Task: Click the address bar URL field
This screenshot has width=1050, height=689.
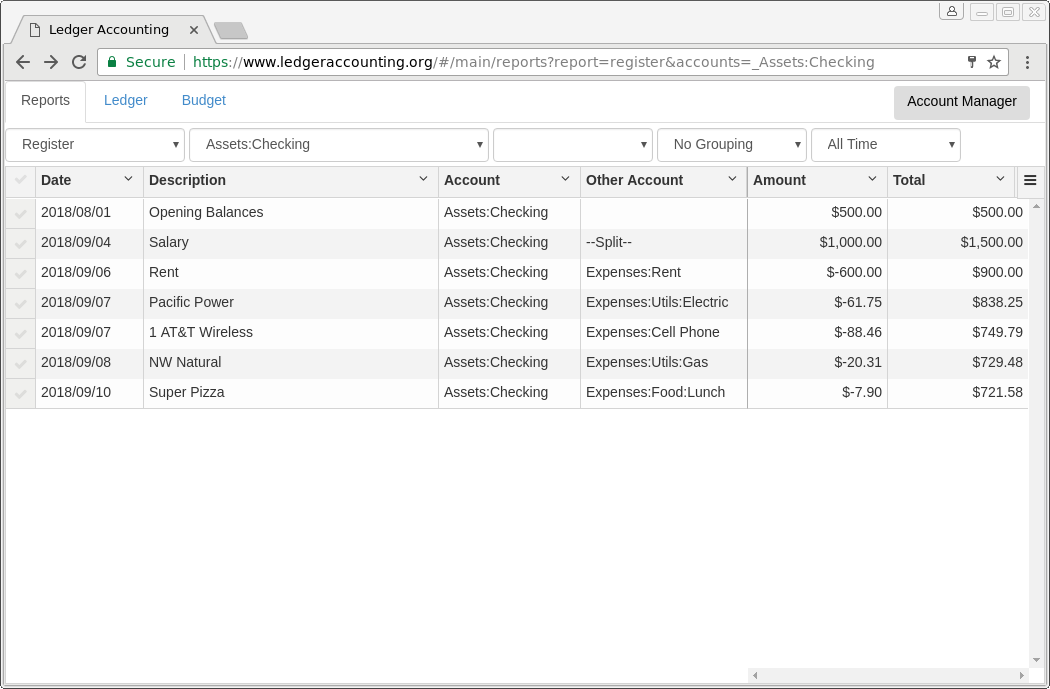Action: (x=560, y=62)
